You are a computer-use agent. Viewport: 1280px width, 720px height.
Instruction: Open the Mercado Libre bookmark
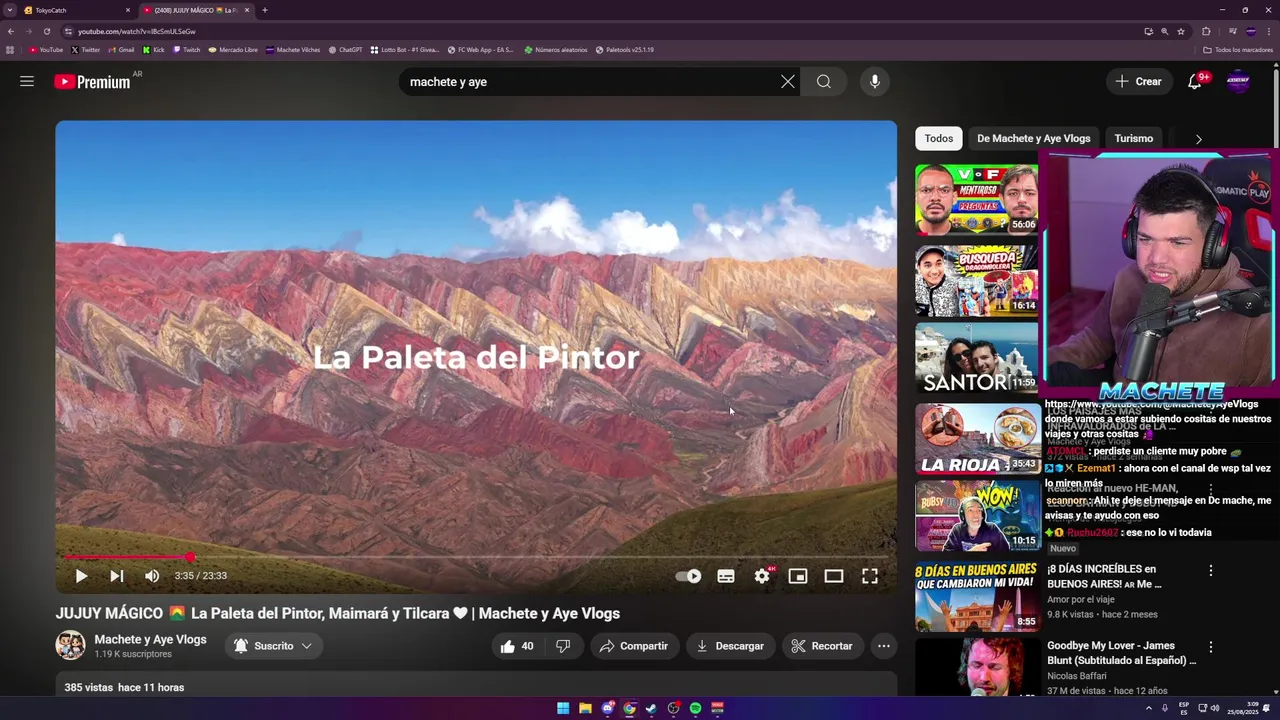tap(233, 49)
